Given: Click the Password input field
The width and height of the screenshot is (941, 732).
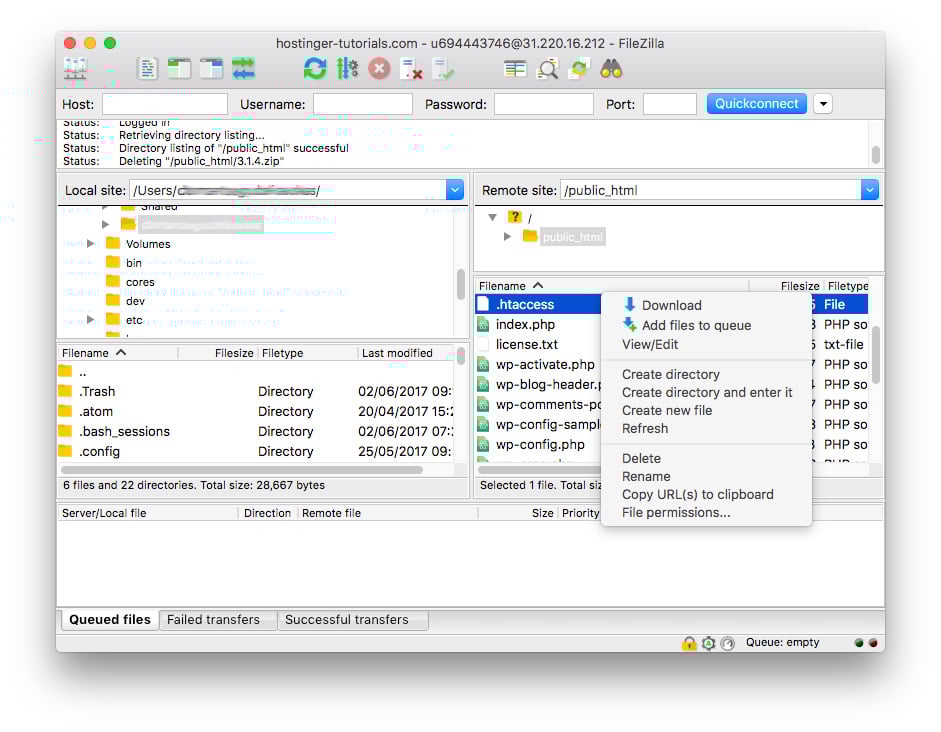Looking at the screenshot, I should pos(543,104).
